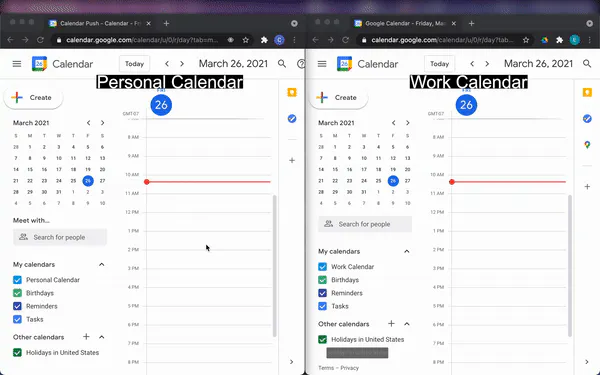The width and height of the screenshot is (600, 375).
Task: Show previous month in Personal mini calendar
Action: (x=88, y=123)
